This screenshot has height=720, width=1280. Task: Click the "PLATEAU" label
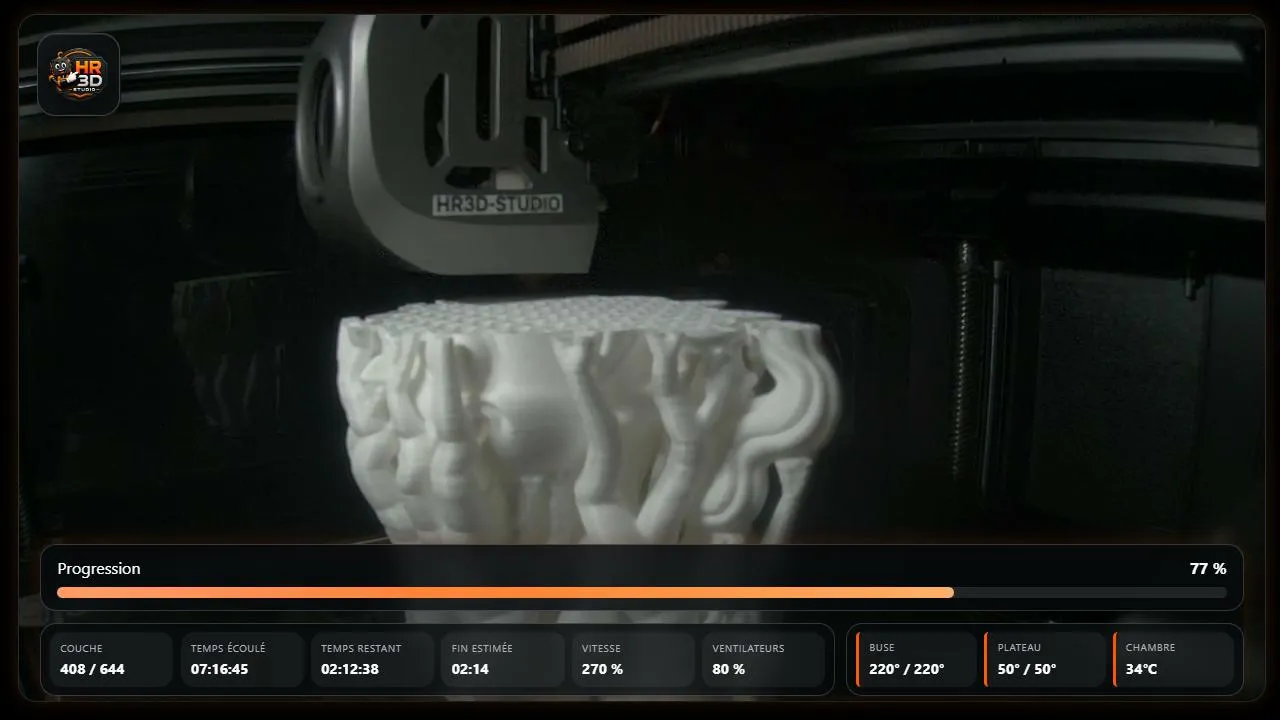click(1019, 648)
